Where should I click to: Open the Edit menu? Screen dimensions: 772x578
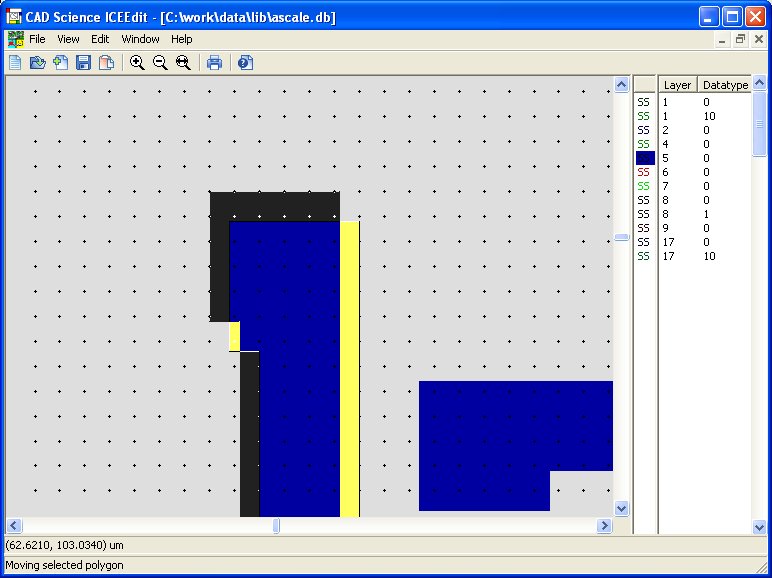click(100, 39)
